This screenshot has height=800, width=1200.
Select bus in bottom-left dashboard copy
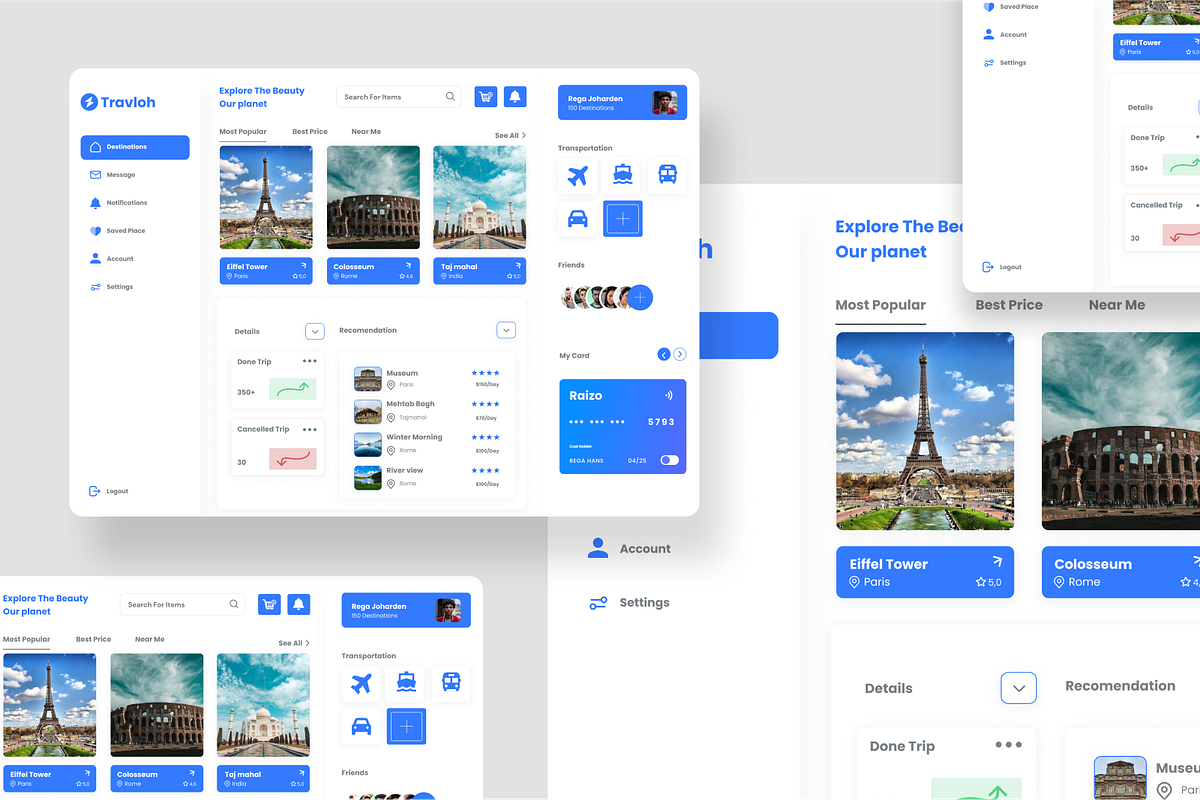[451, 683]
